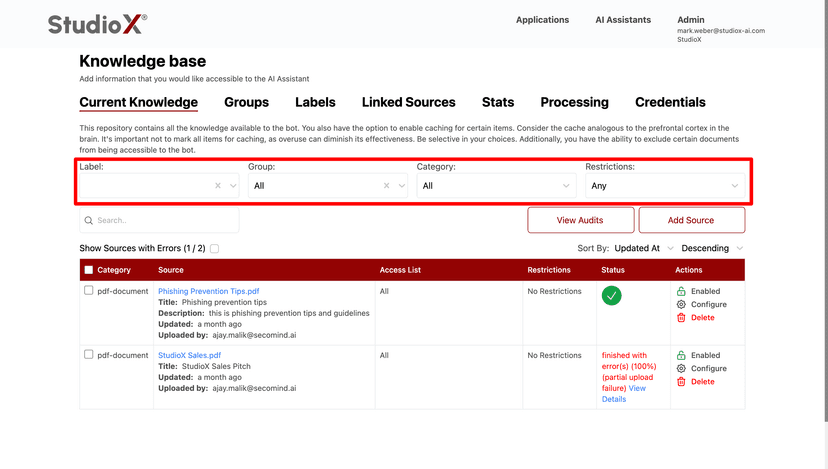Switch to the Current Knowledge tab

[138, 102]
